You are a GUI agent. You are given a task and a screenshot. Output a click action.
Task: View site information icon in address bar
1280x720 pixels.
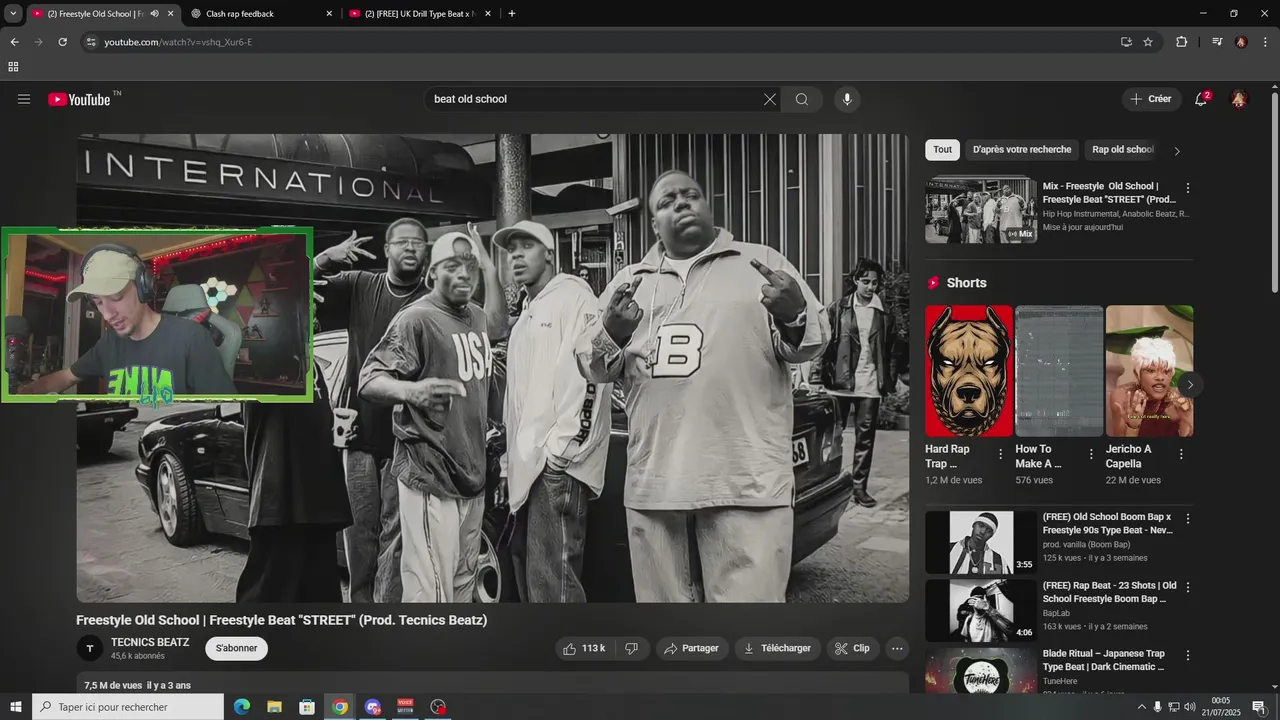91,42
